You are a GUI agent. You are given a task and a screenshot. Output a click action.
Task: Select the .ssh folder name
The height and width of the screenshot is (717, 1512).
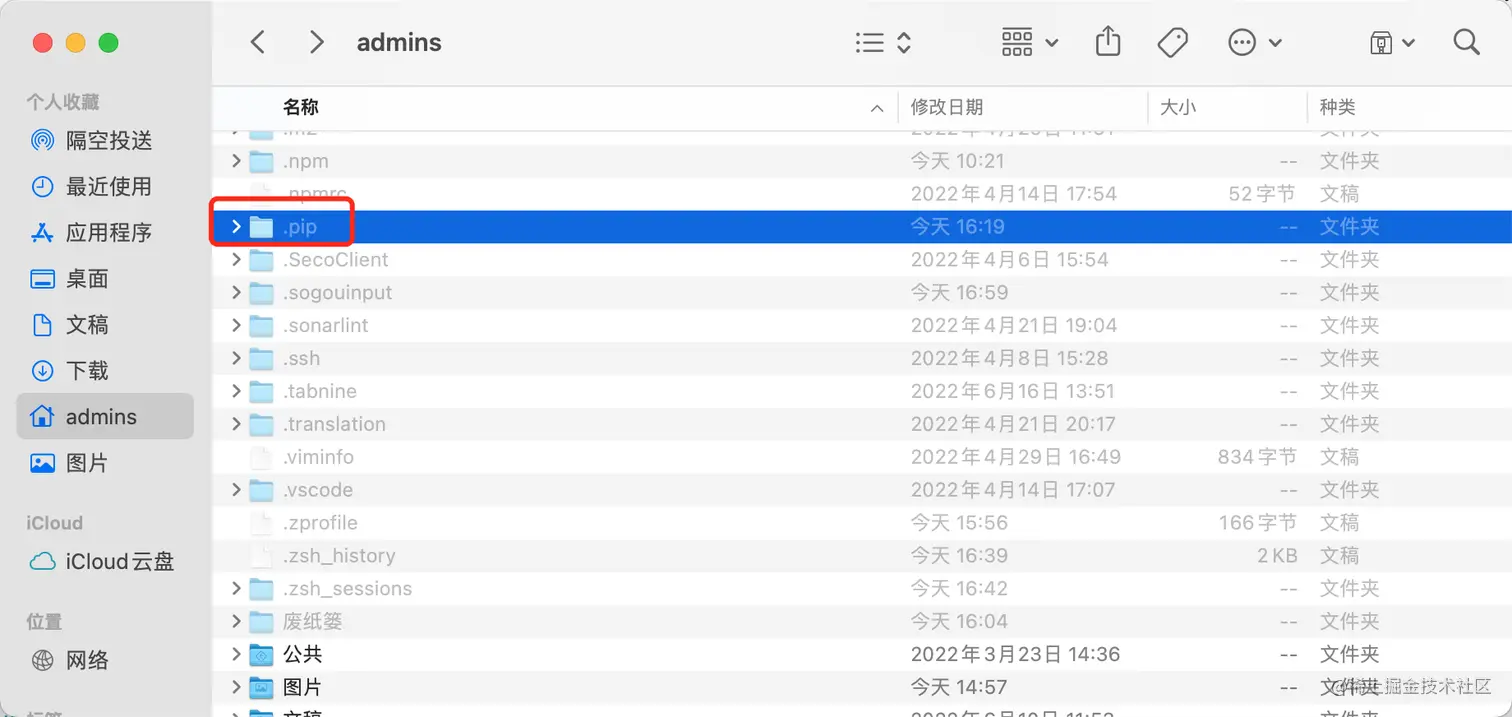(x=301, y=358)
